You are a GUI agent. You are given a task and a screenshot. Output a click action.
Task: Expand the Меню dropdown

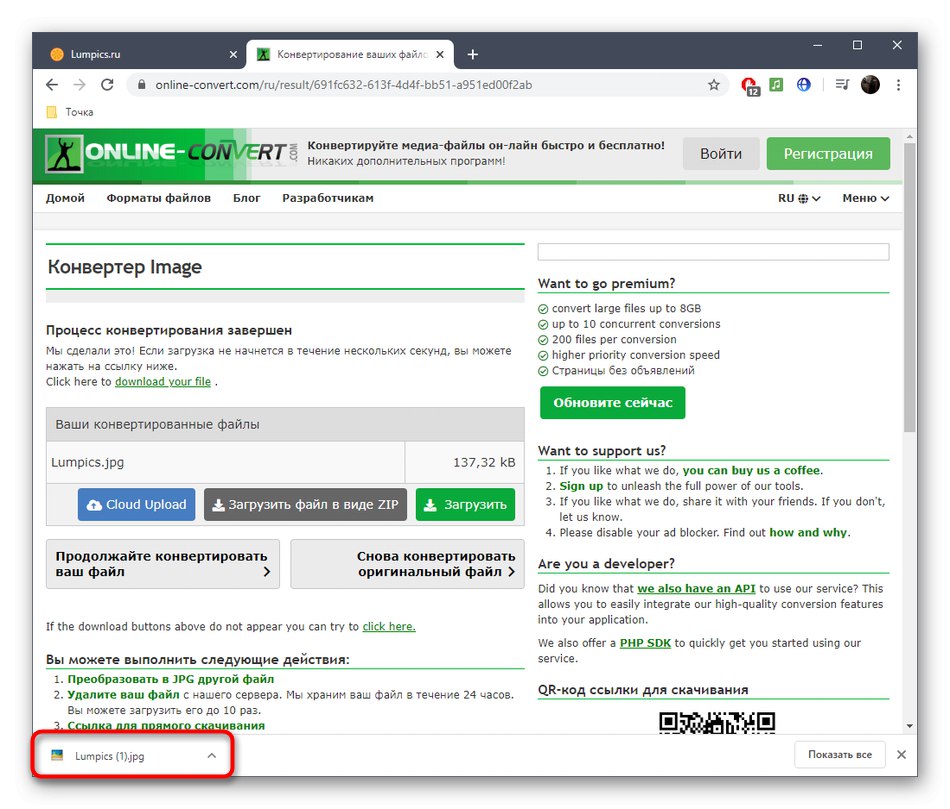[x=866, y=198]
